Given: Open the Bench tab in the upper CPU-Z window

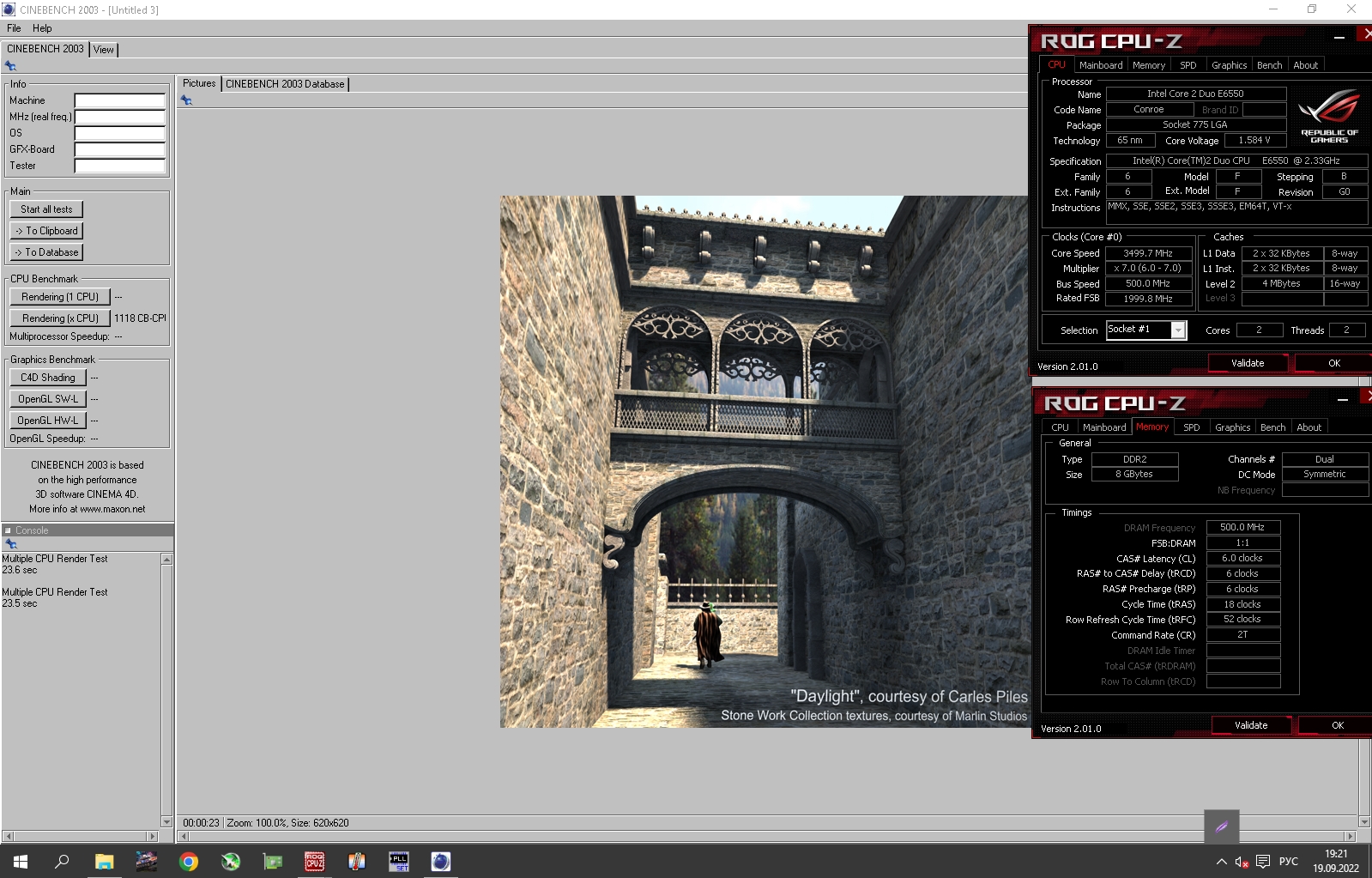Looking at the screenshot, I should click(x=1270, y=65).
